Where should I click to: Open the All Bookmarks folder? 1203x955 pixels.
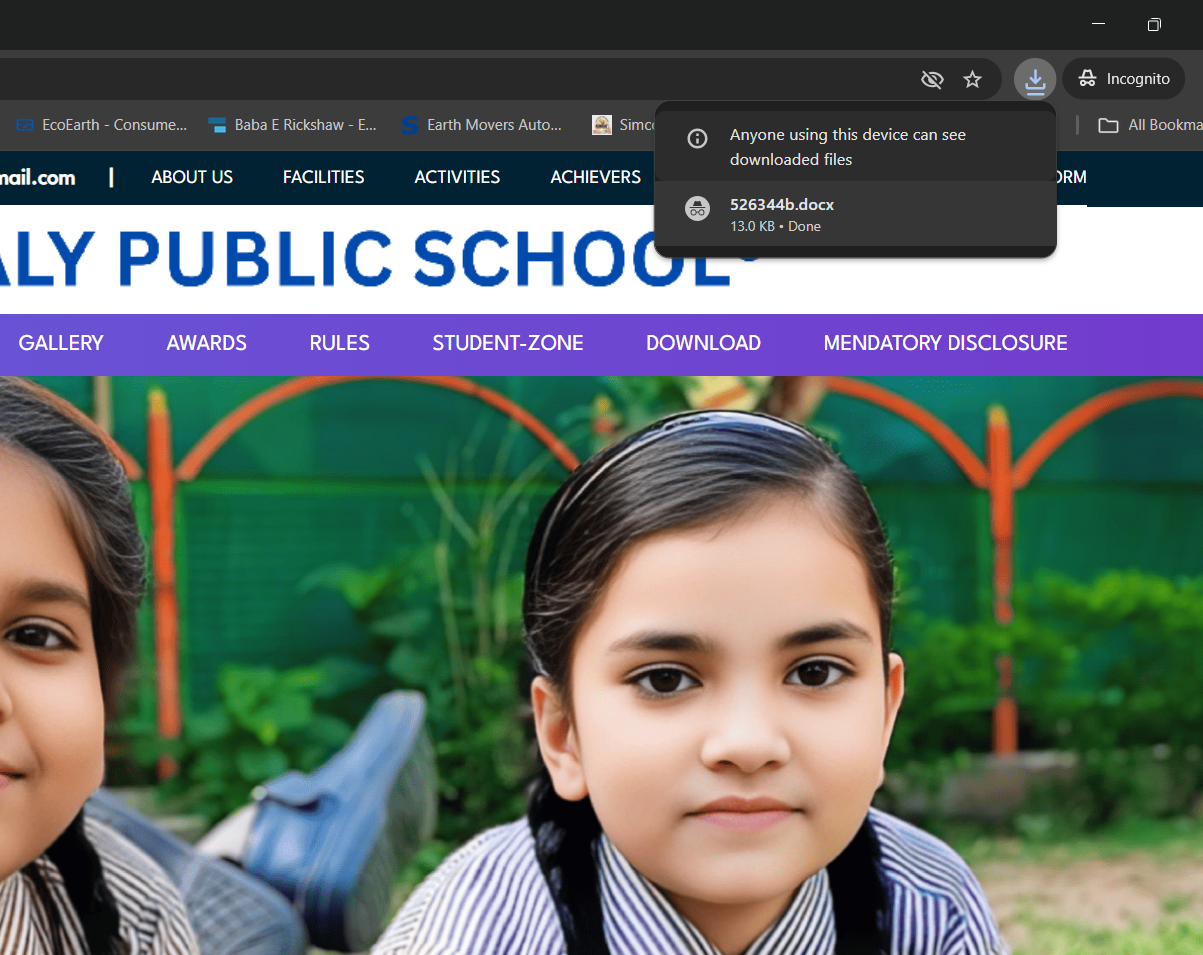1150,125
